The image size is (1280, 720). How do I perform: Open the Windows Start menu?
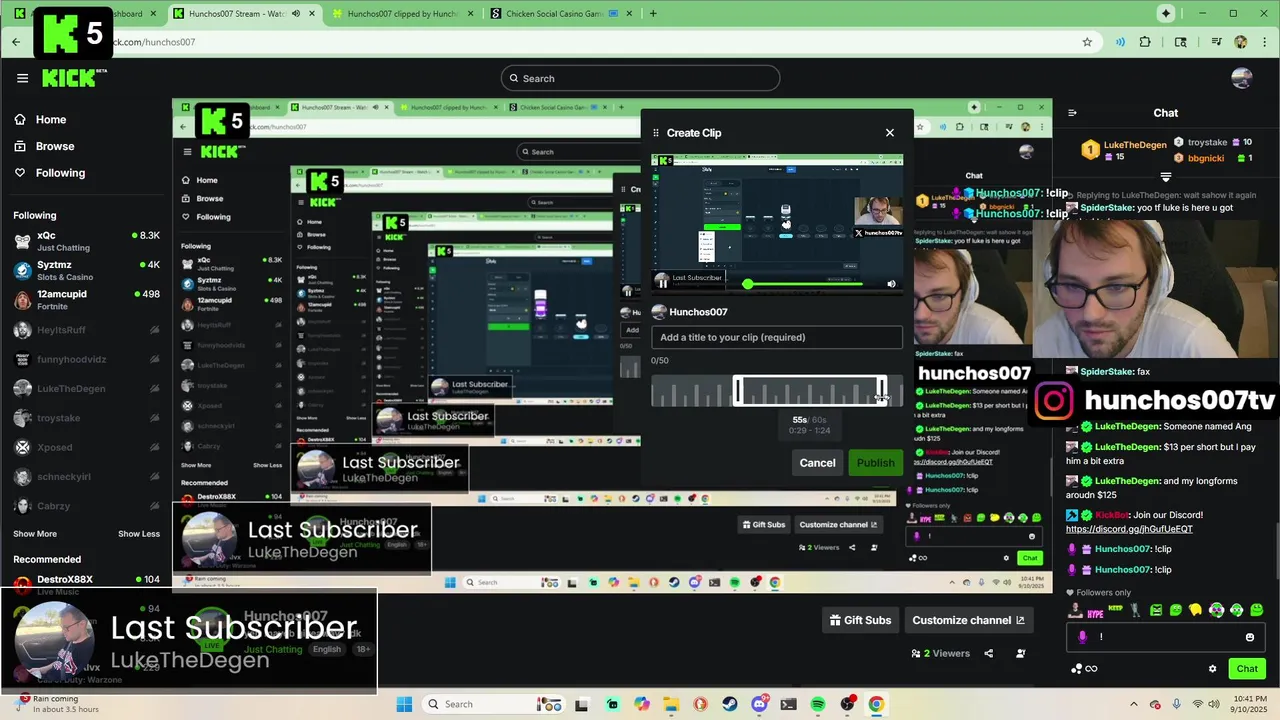click(x=404, y=704)
